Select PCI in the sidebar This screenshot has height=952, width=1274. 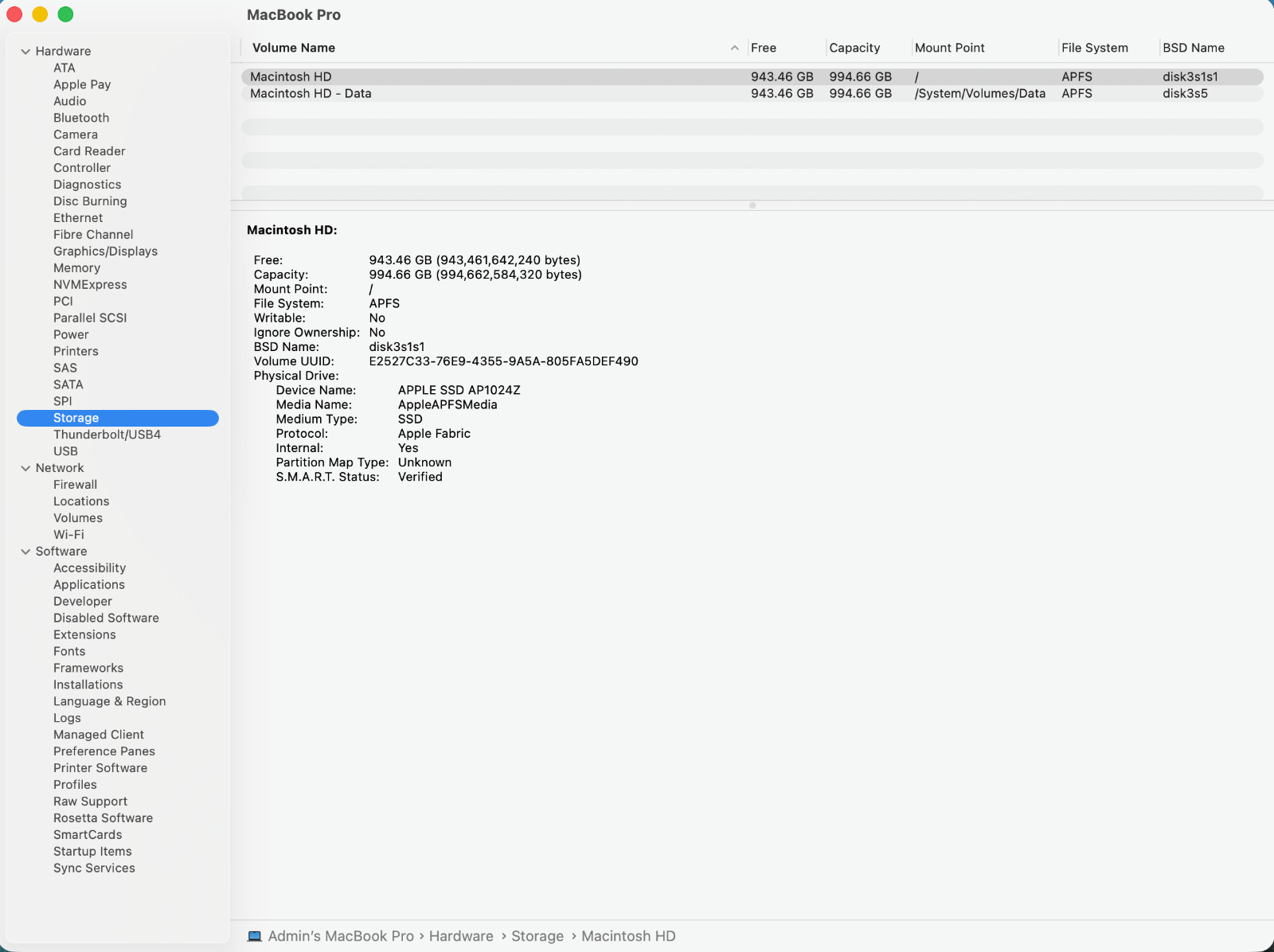(x=63, y=302)
